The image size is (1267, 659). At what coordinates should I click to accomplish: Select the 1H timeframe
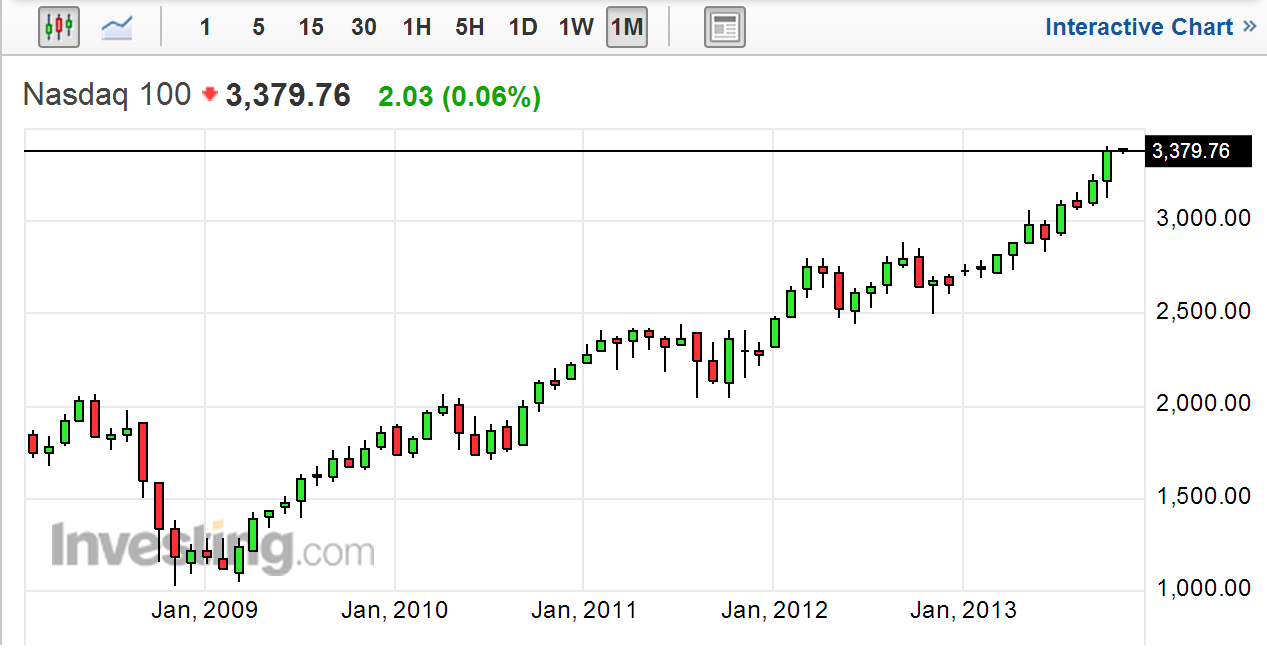click(x=417, y=27)
